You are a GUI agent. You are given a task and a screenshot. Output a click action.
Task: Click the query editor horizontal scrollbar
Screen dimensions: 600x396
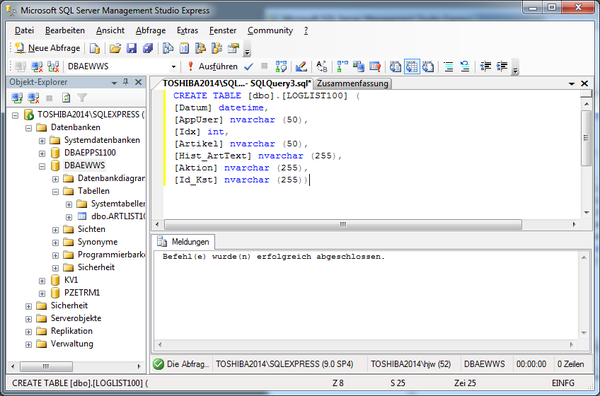pyautogui.click(x=343, y=224)
